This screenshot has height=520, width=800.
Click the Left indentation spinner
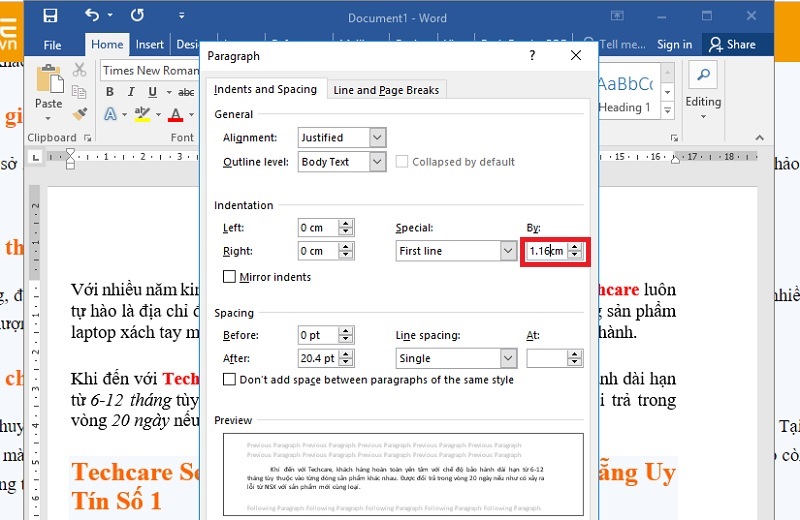click(346, 227)
